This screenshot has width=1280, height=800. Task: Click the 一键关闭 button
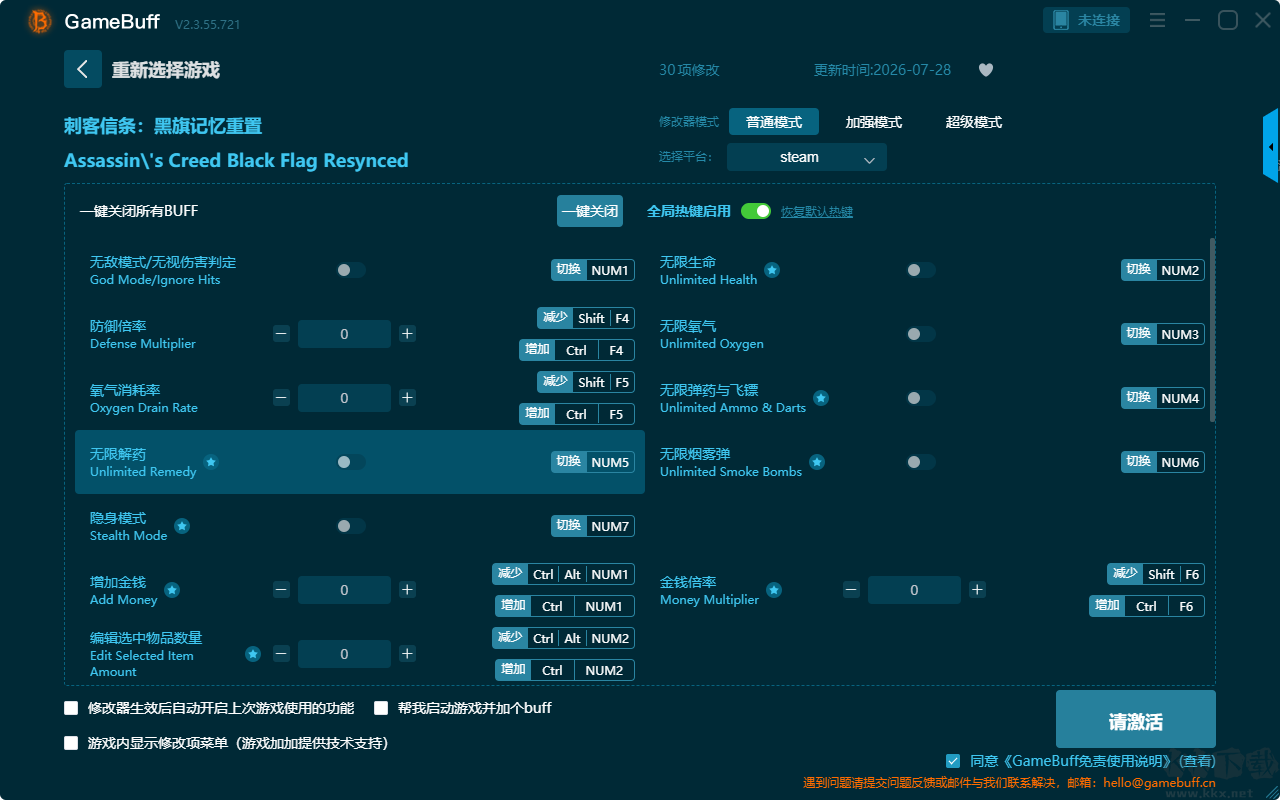pyautogui.click(x=590, y=211)
